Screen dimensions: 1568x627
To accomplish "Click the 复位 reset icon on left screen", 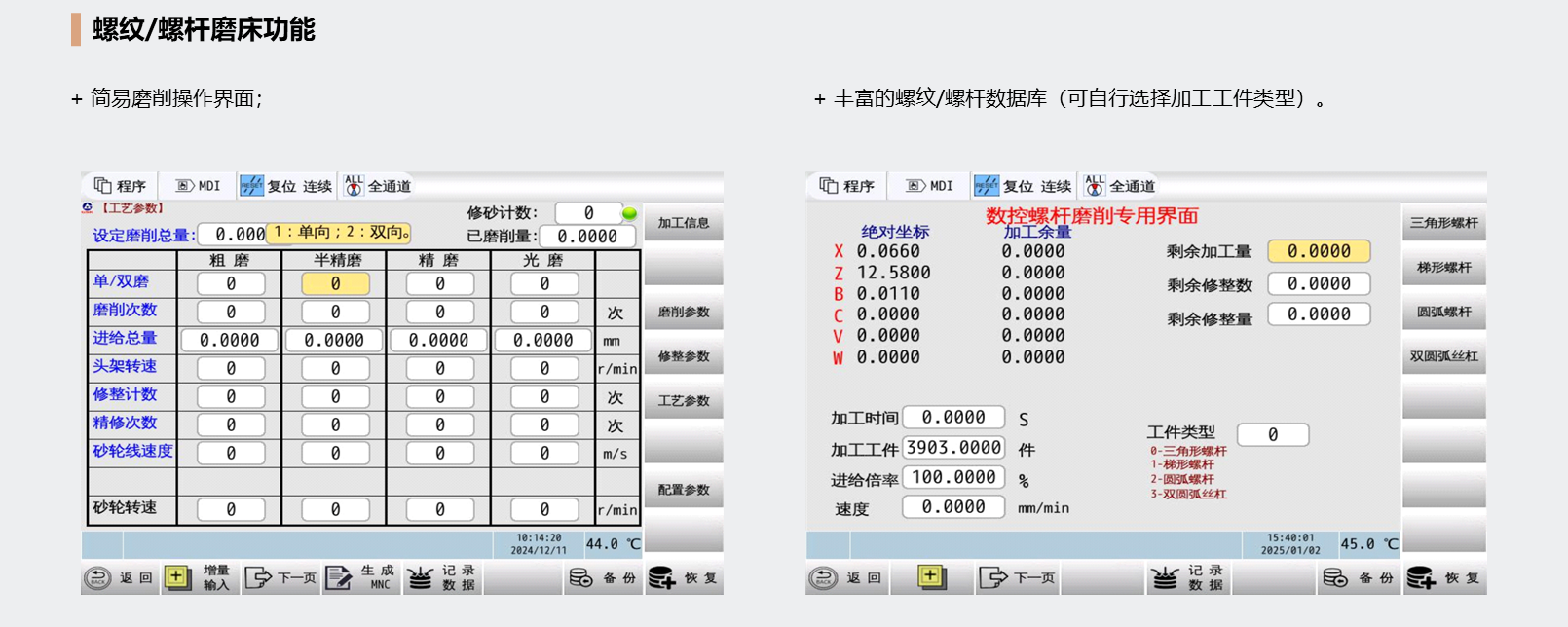I will [x=252, y=186].
